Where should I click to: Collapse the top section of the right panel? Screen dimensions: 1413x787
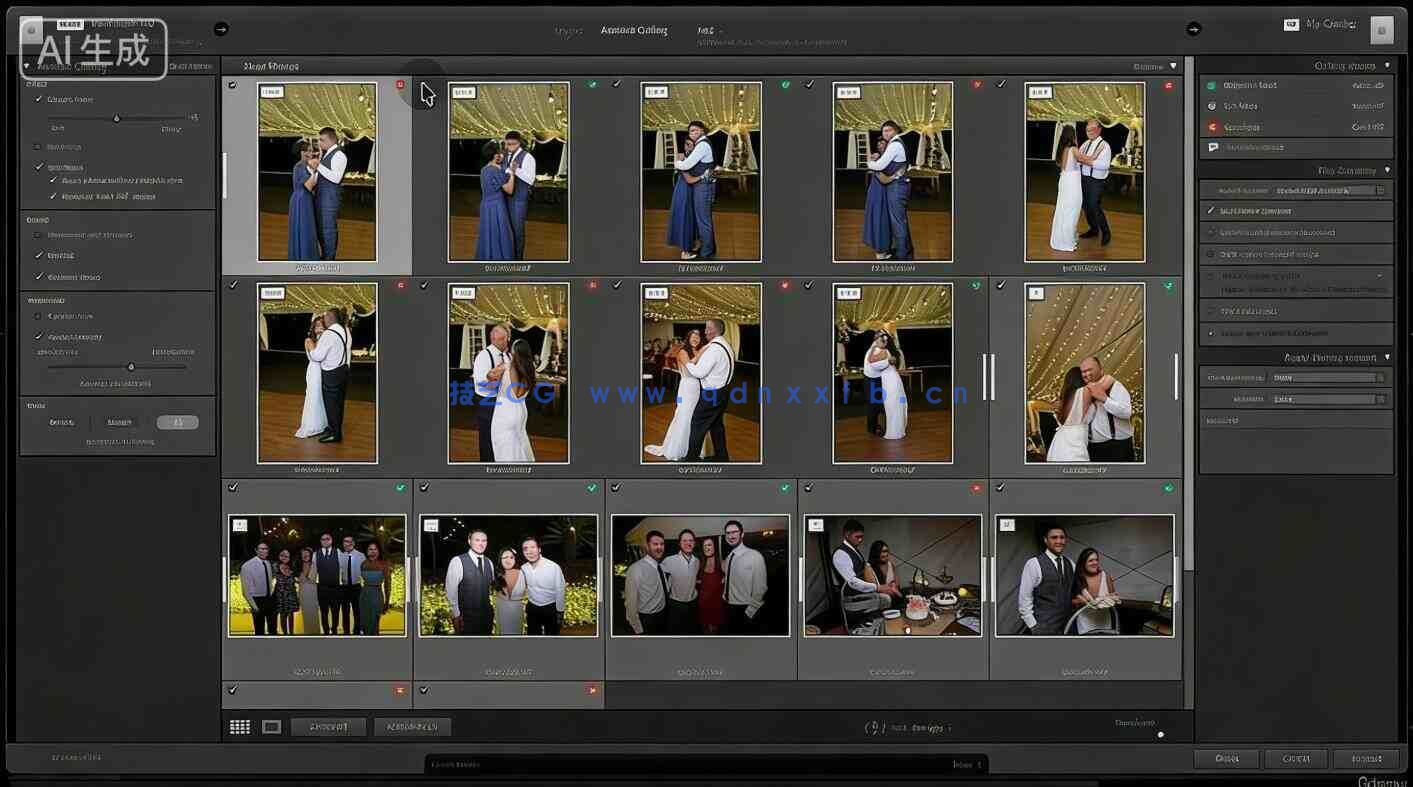tap(1387, 66)
